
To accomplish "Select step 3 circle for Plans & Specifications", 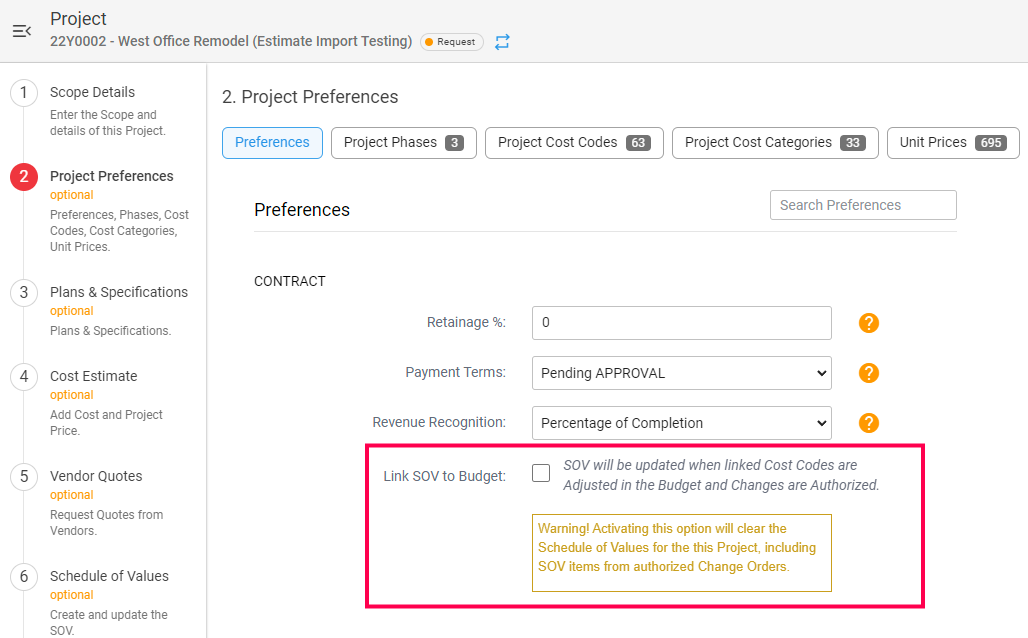I will click(24, 293).
